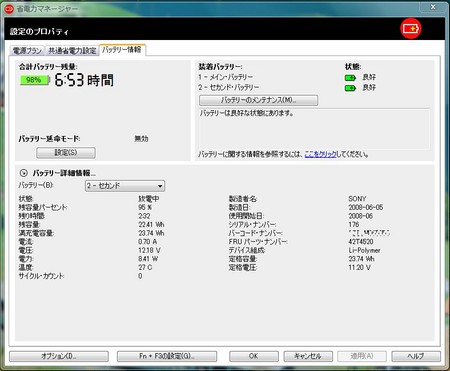Click the 設定のプロパティ header title
Viewport: 450px width, 371px height.
[39, 32]
